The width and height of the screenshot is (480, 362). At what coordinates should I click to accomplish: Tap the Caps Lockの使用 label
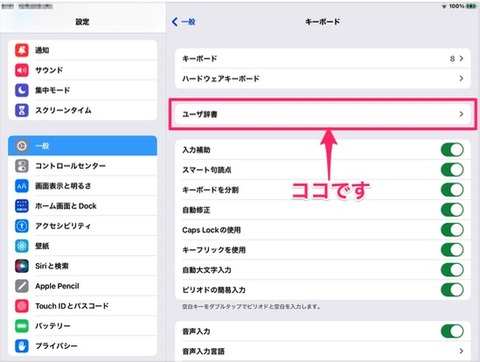click(x=211, y=230)
